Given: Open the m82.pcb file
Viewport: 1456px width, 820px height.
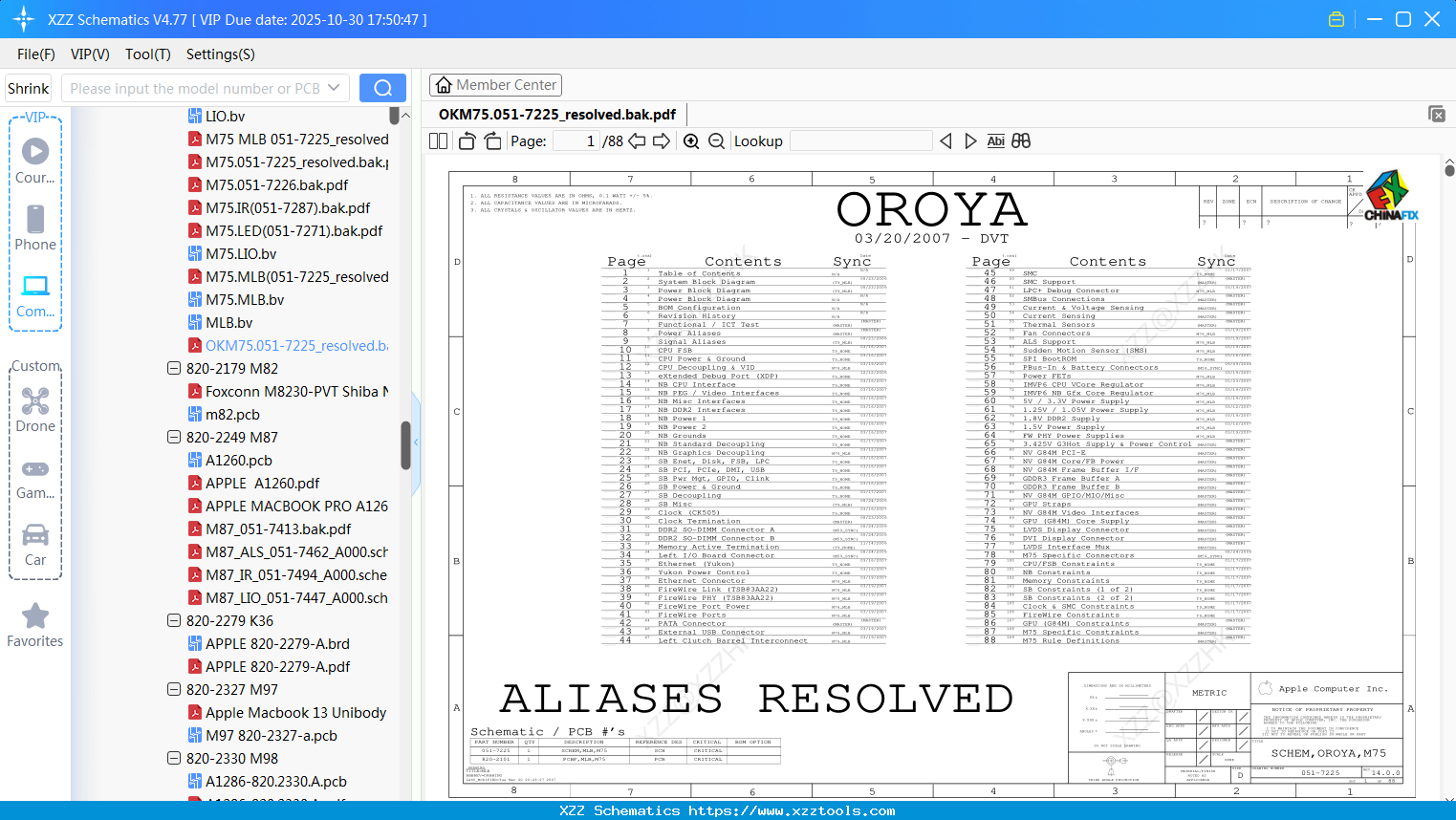Looking at the screenshot, I should click(232, 415).
